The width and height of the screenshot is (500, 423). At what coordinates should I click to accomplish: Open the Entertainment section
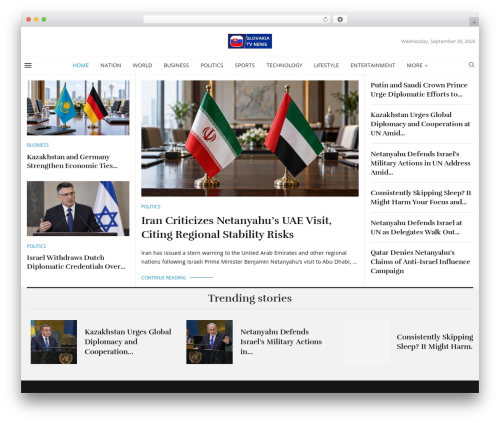click(373, 65)
